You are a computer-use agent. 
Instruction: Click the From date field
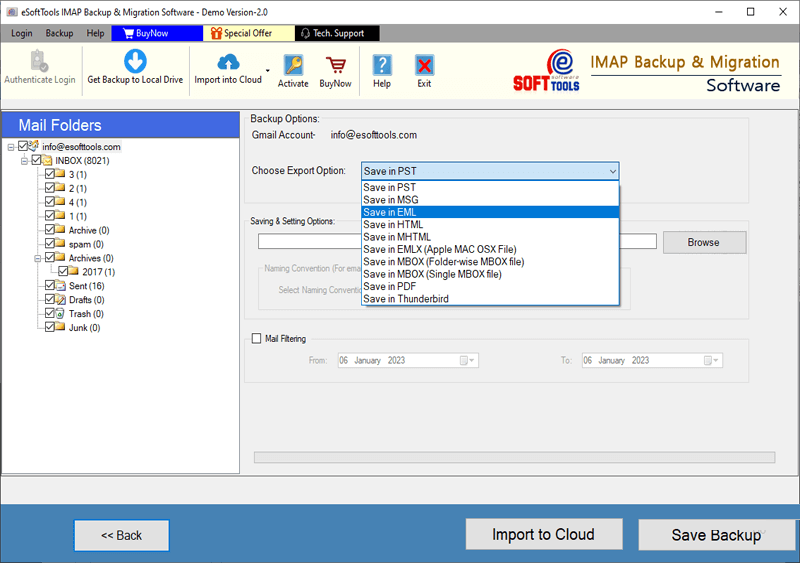(408, 360)
